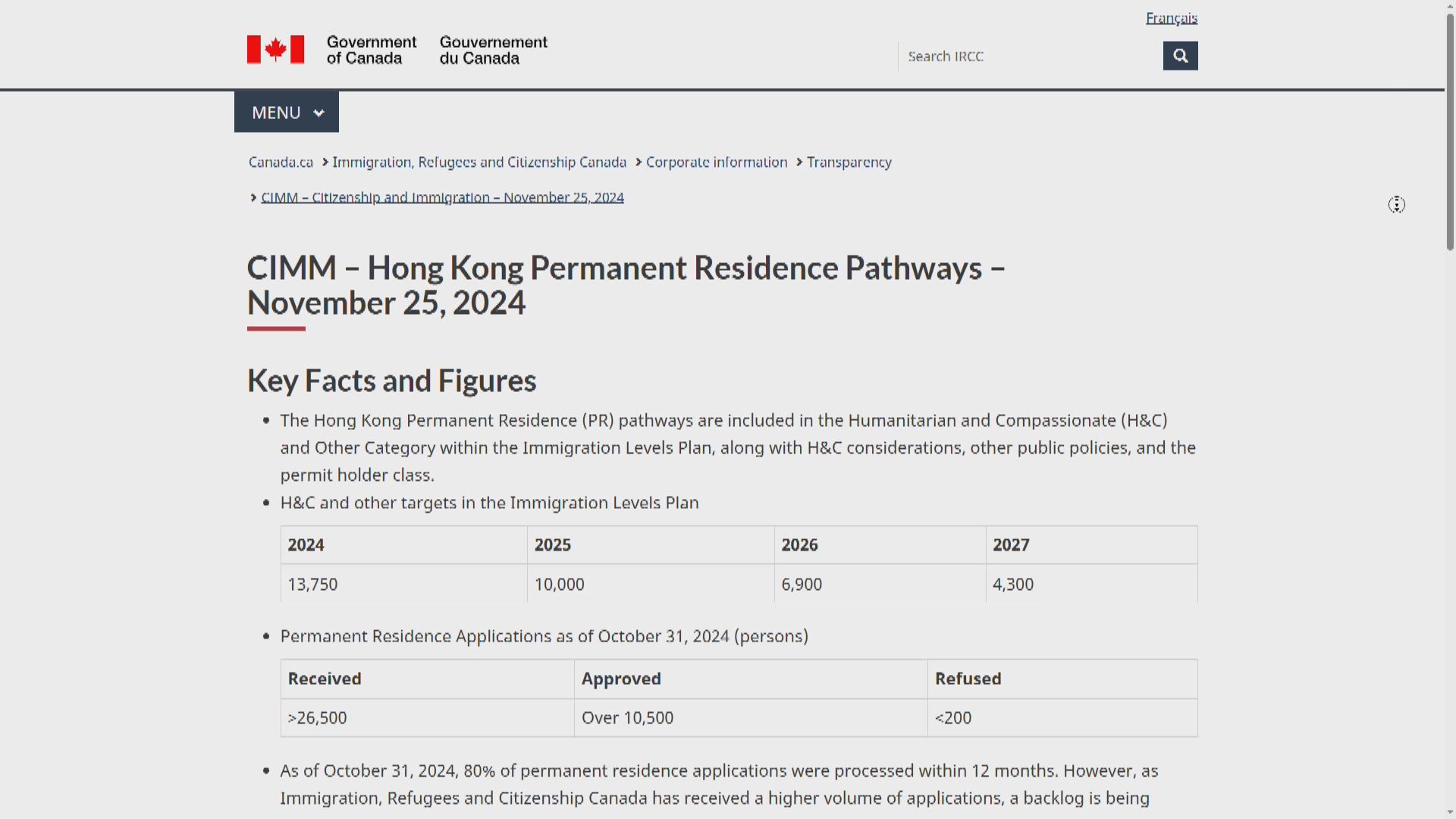Click chevron before Corporate information breadcrumb
The width and height of the screenshot is (1456, 819).
pyautogui.click(x=639, y=162)
